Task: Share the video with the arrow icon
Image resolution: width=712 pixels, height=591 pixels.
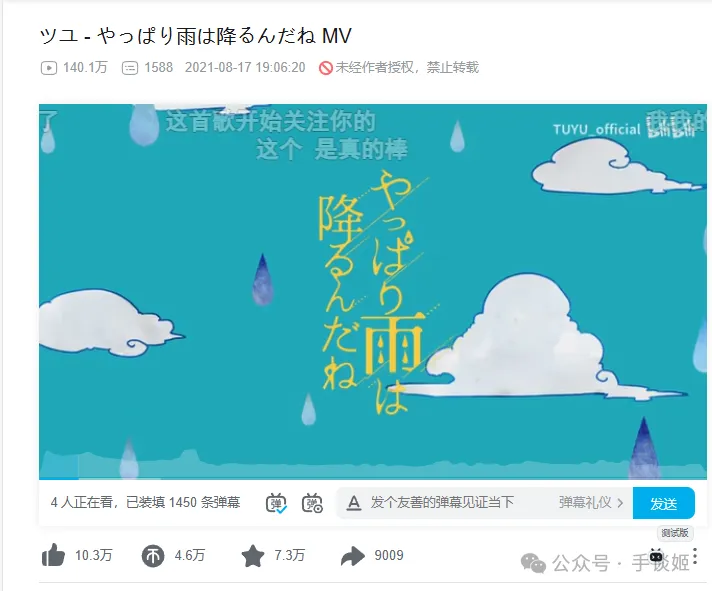Action: point(353,556)
